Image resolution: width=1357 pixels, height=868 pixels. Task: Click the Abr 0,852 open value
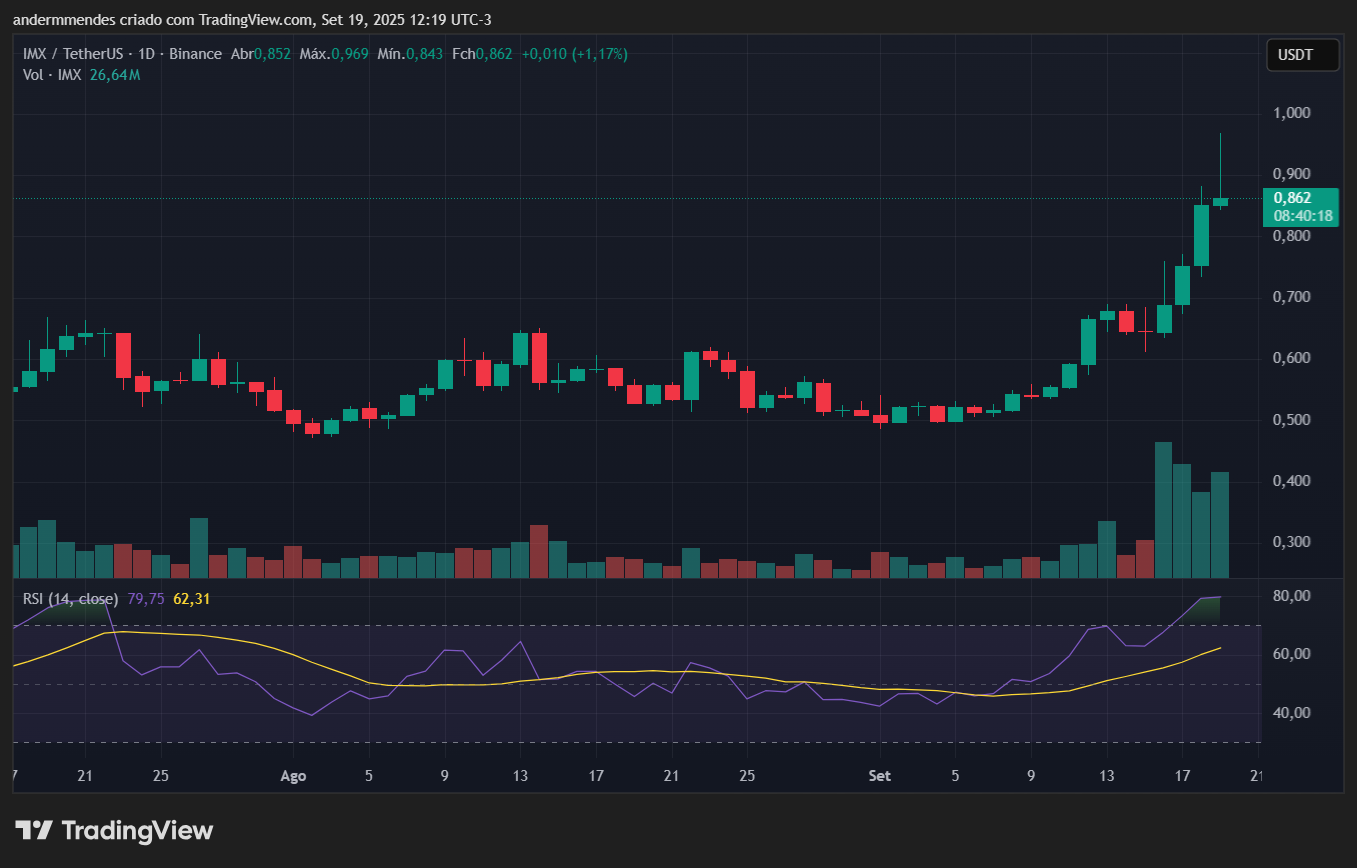coord(260,54)
